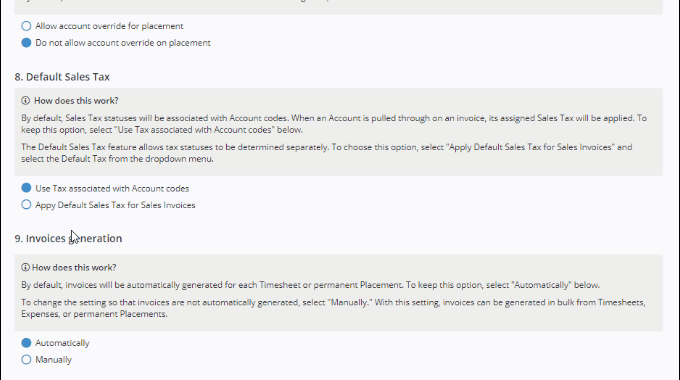
Task: Click the 'Manually' label text
Action: tap(53, 360)
